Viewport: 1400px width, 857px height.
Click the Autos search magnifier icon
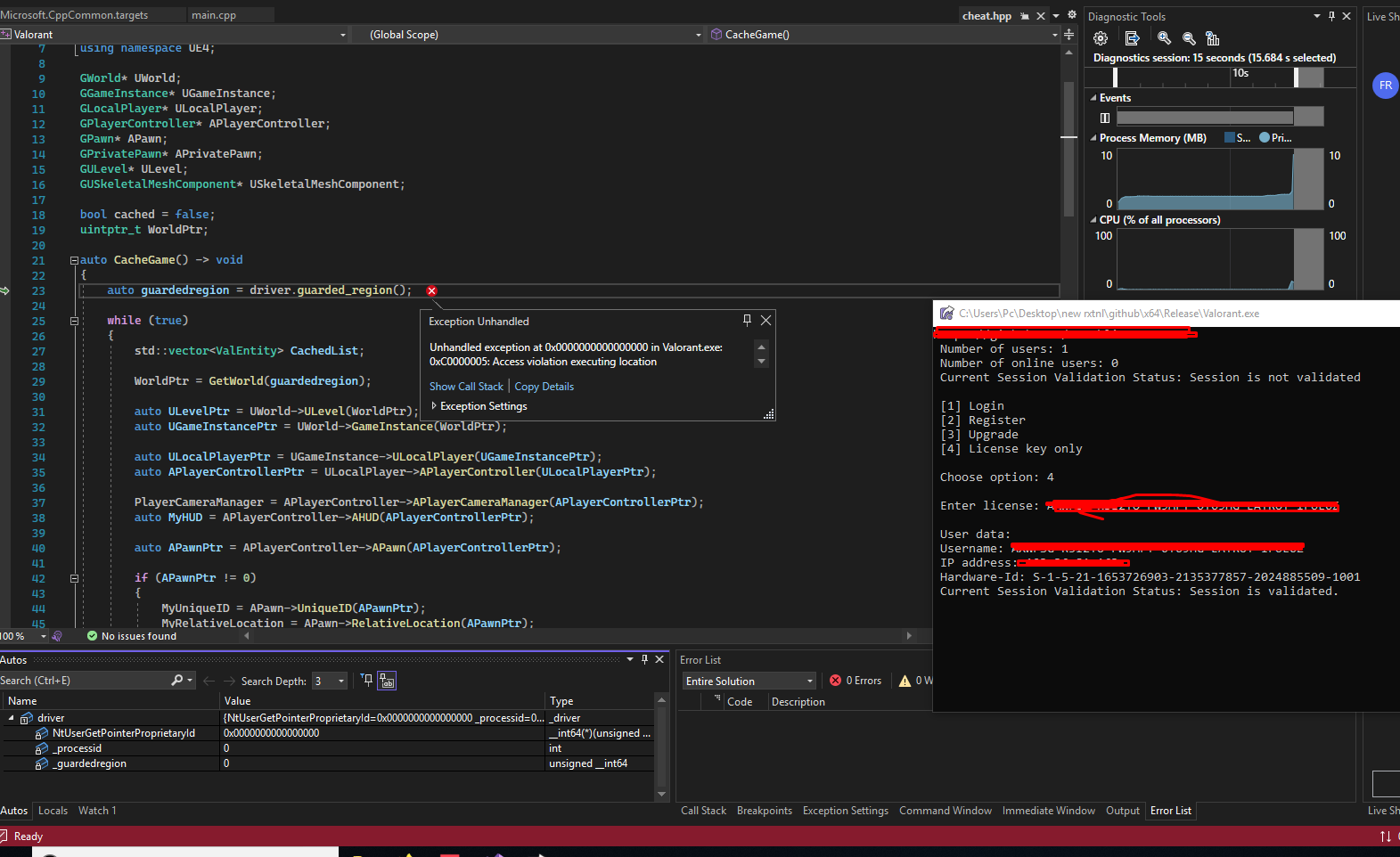point(177,681)
